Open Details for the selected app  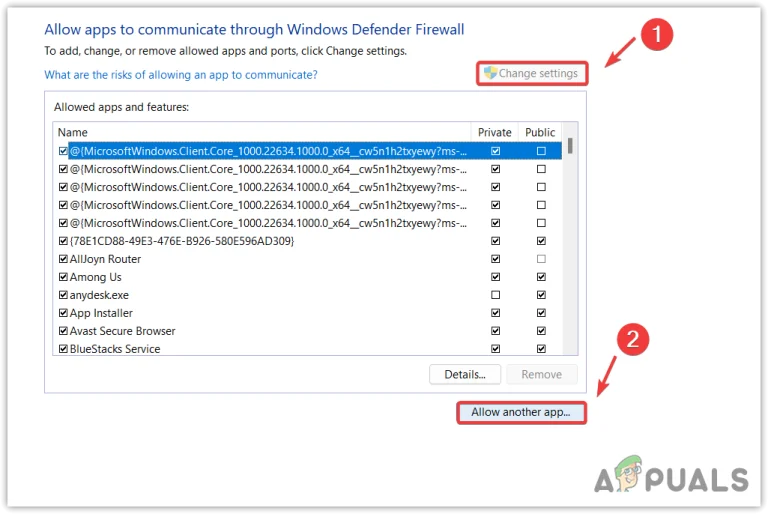465,374
